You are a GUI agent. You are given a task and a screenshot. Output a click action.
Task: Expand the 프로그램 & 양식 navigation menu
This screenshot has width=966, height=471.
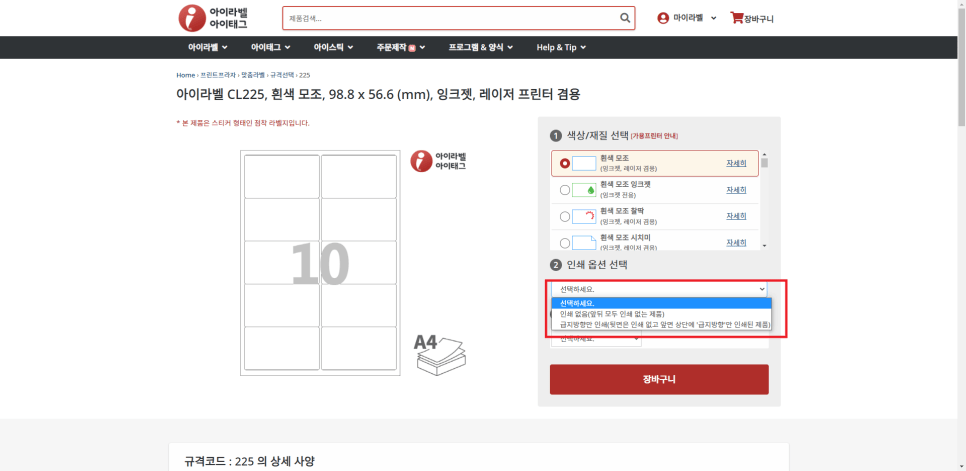click(x=481, y=47)
